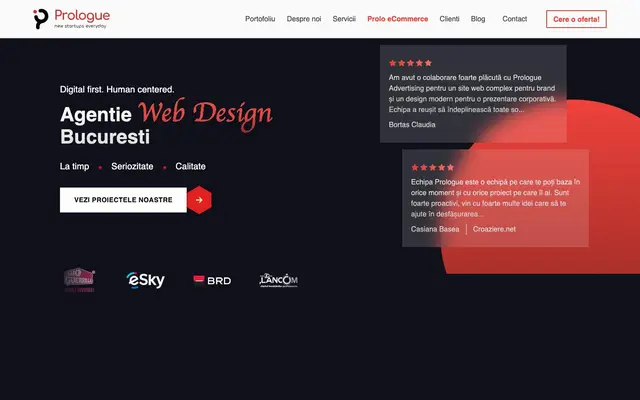Click the Bortas Claudia reviewer name
640x400 pixels.
click(412, 124)
